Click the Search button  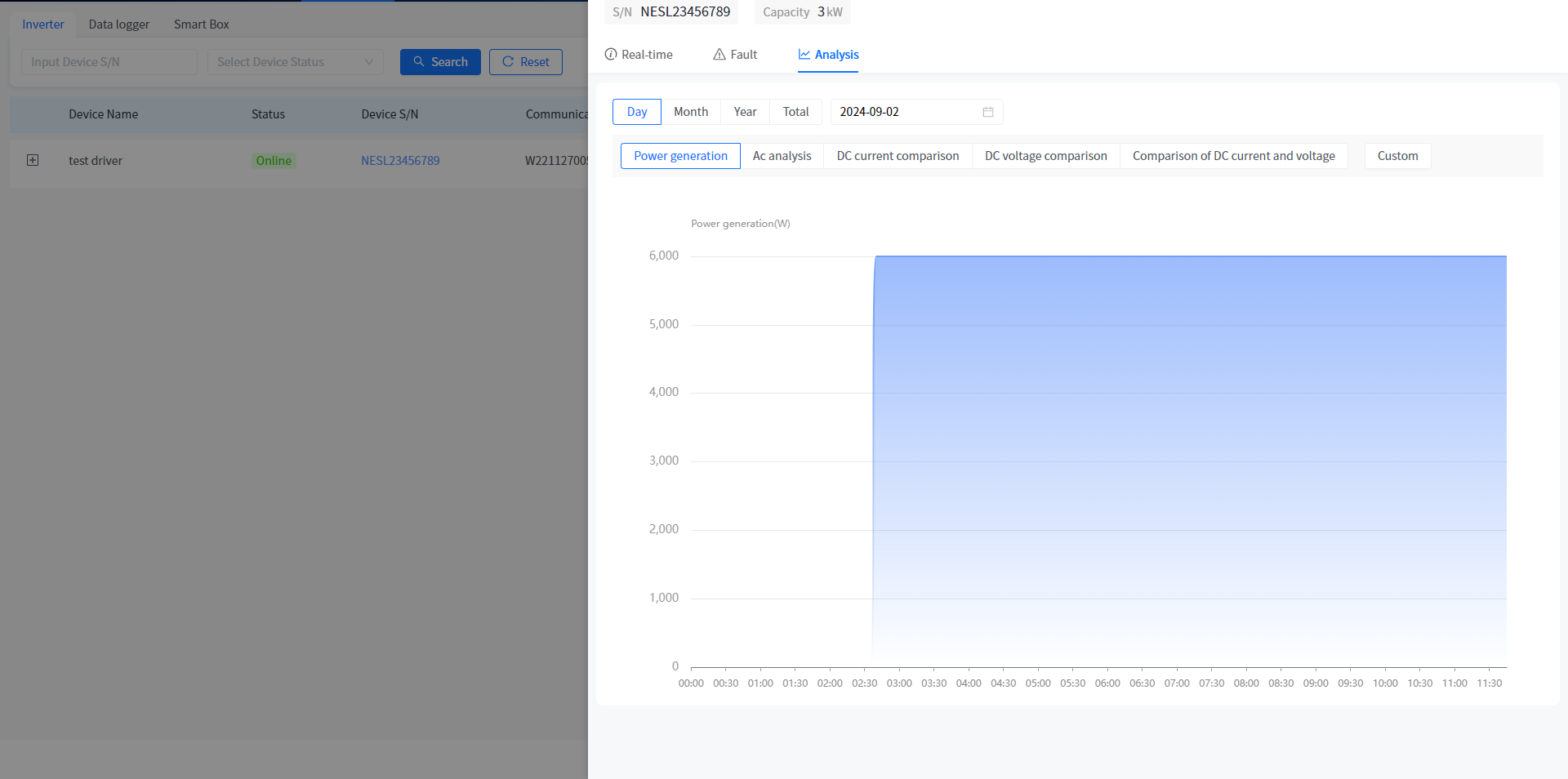coord(440,62)
